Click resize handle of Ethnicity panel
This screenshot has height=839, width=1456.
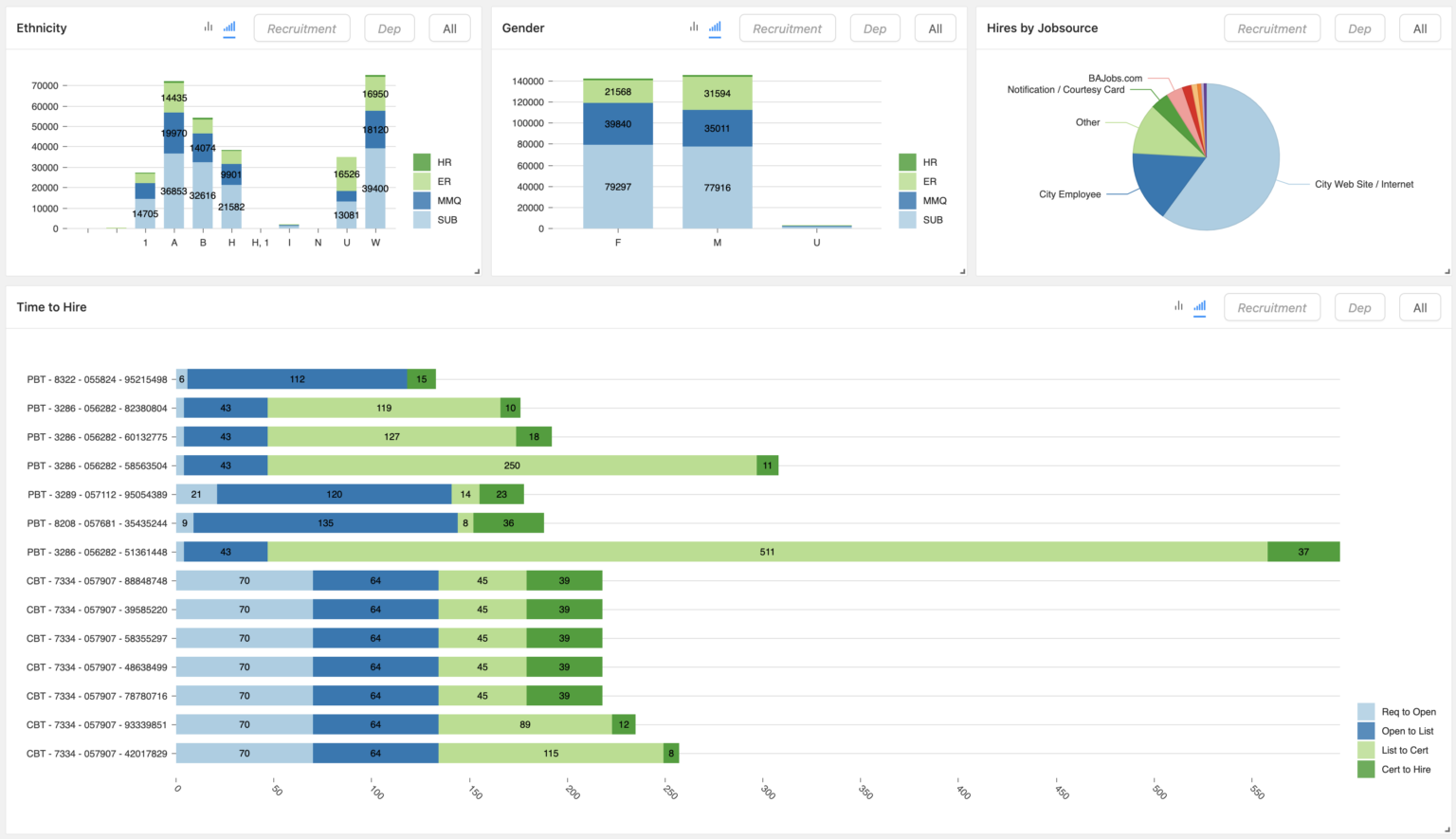click(477, 271)
